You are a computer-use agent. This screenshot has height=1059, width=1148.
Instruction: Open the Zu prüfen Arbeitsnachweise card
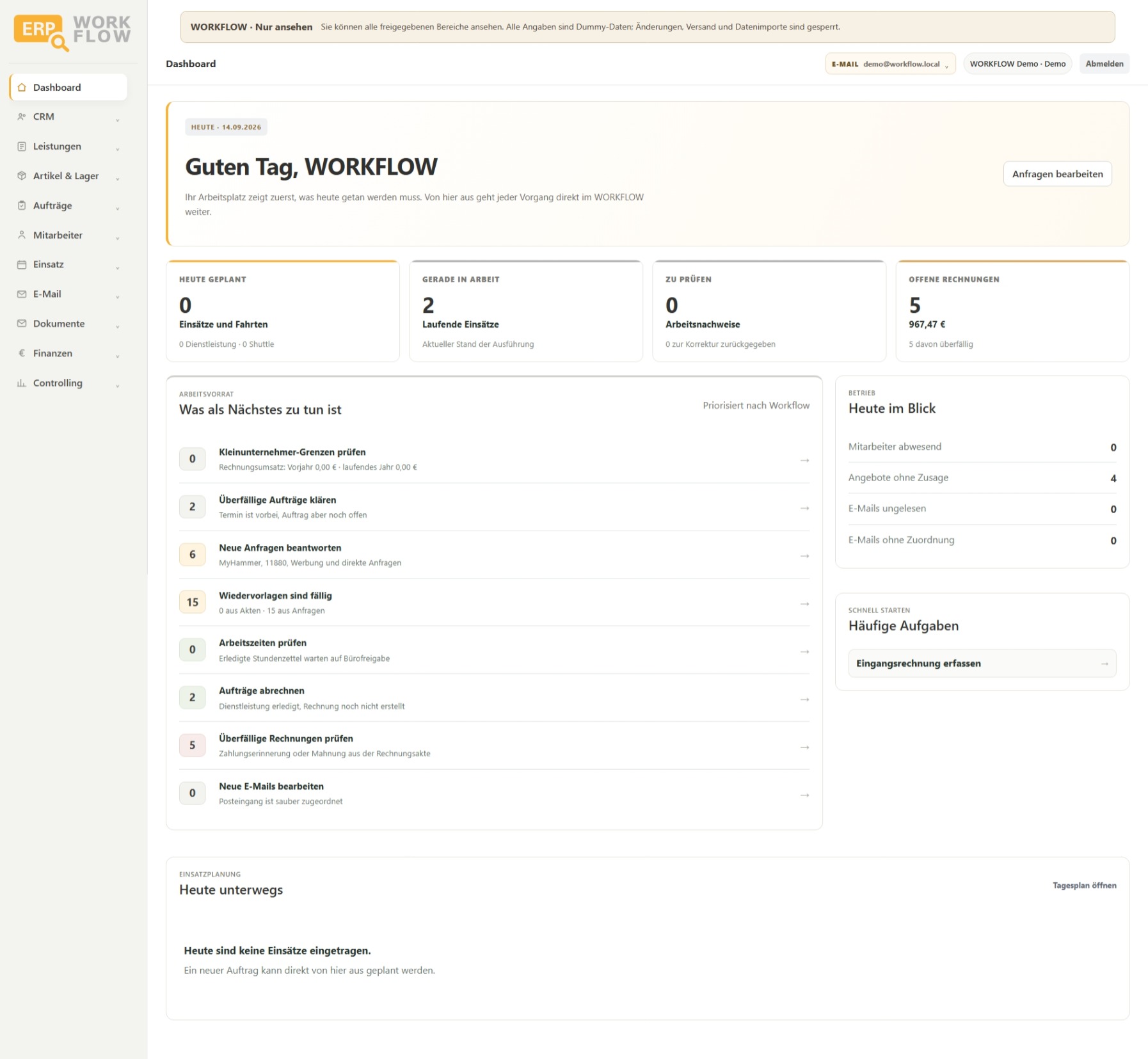point(769,311)
